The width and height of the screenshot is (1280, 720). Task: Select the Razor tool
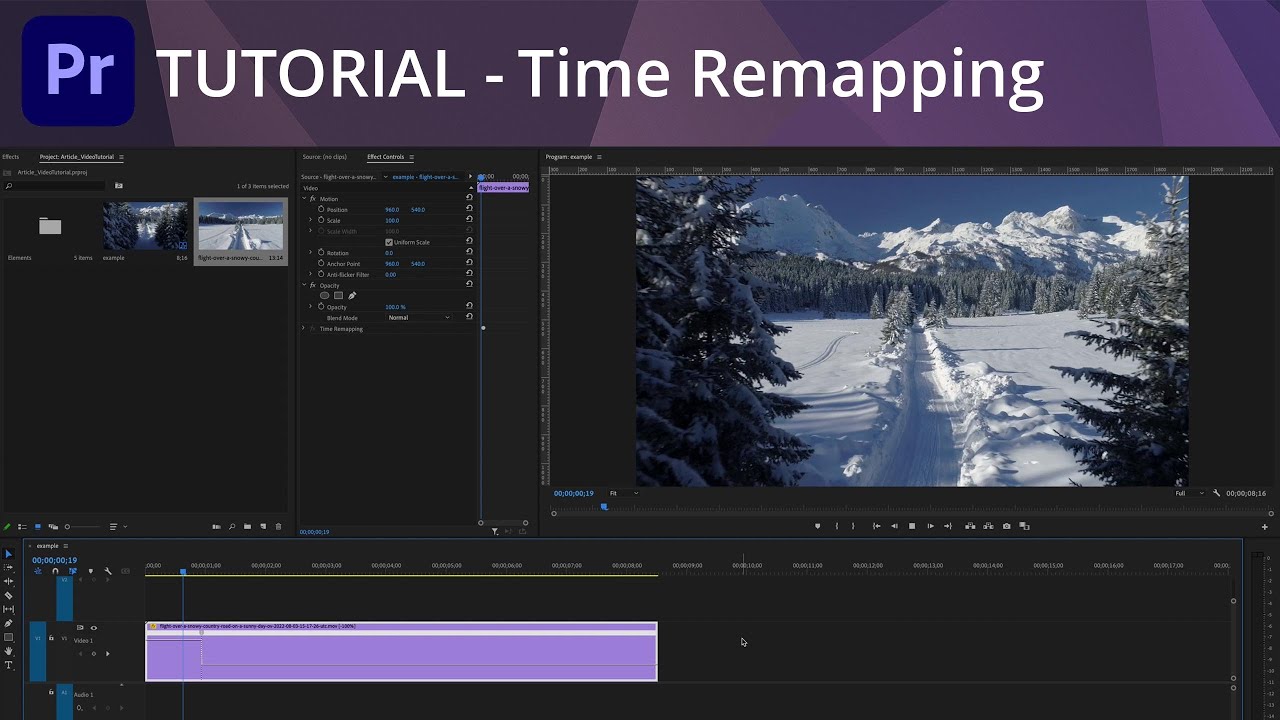pyautogui.click(x=9, y=595)
